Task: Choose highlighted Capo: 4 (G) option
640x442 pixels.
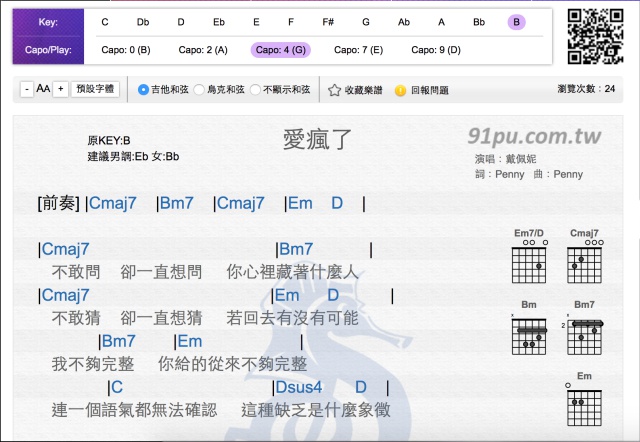Action: coord(281,50)
